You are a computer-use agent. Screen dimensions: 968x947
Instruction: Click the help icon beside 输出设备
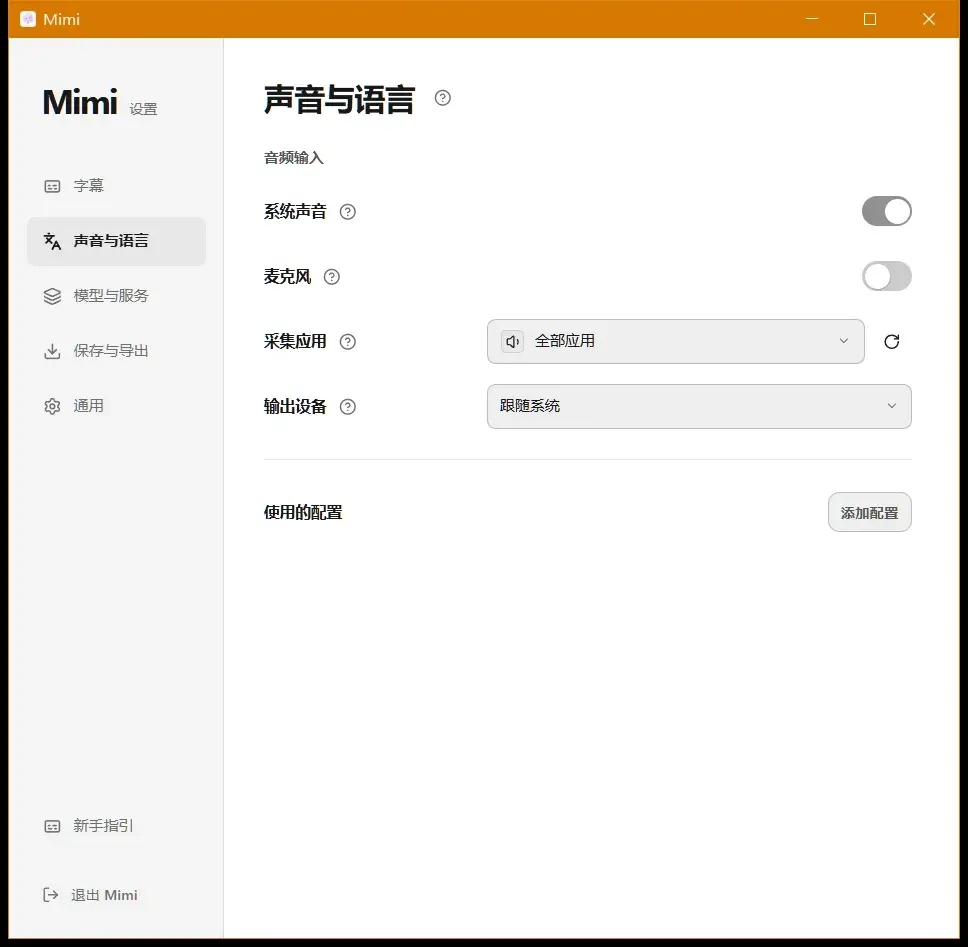click(x=348, y=407)
